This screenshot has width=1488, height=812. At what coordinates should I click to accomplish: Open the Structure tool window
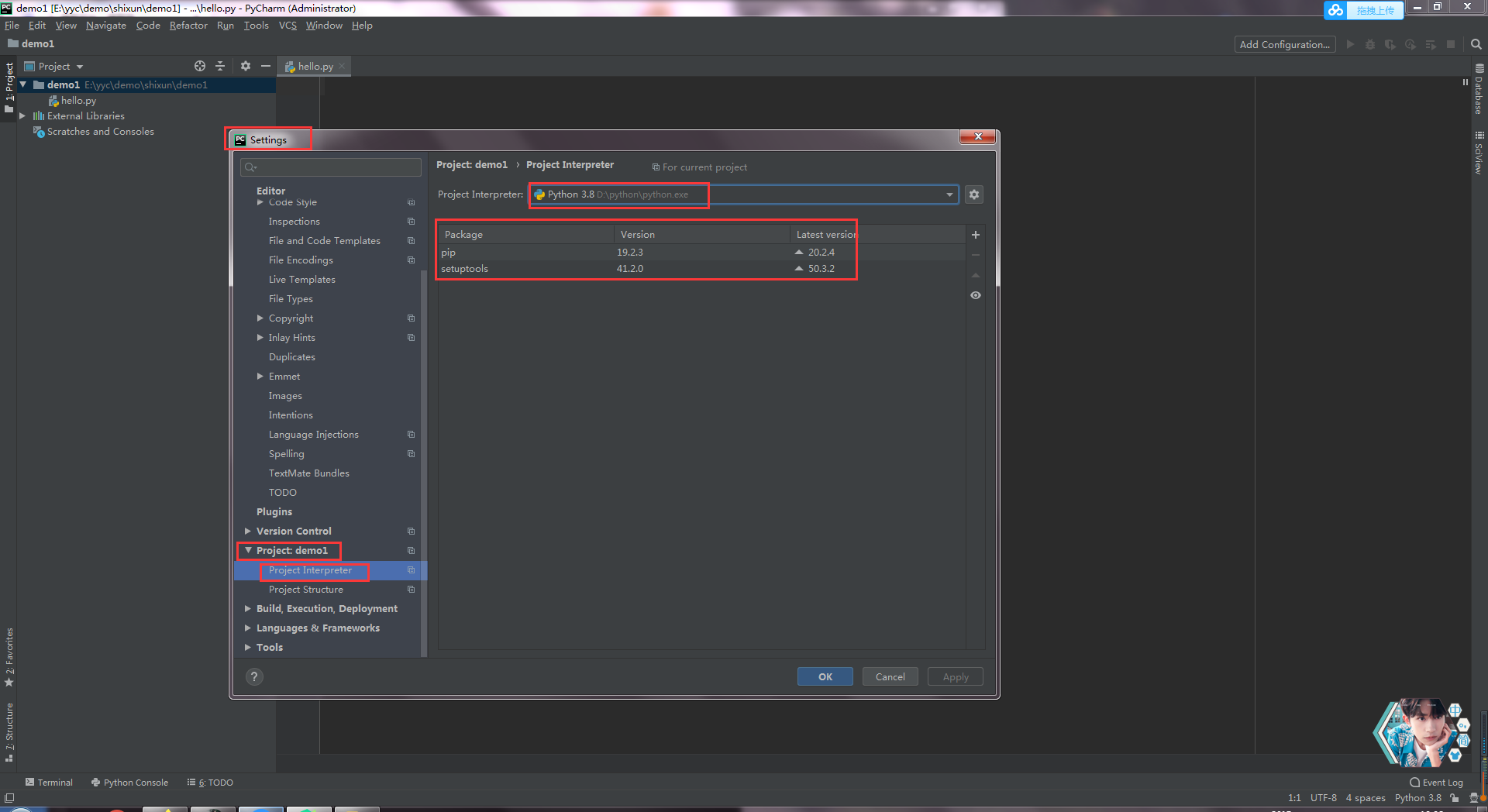9,732
